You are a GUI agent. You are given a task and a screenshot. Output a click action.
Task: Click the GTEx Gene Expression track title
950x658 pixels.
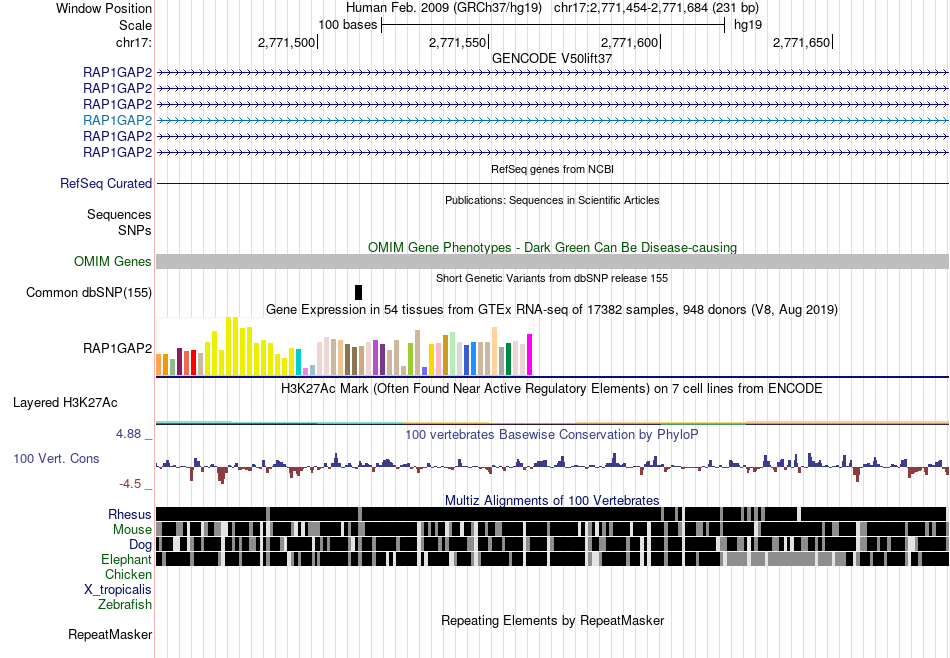[x=552, y=310]
